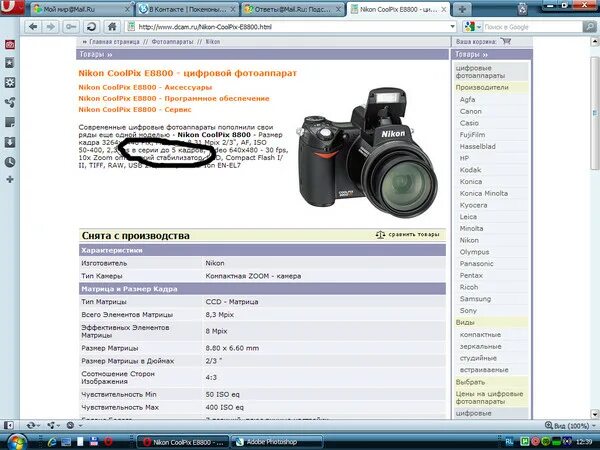Open a new tab with the plus button
Viewport: 600px width, 450px height.
(x=462, y=10)
